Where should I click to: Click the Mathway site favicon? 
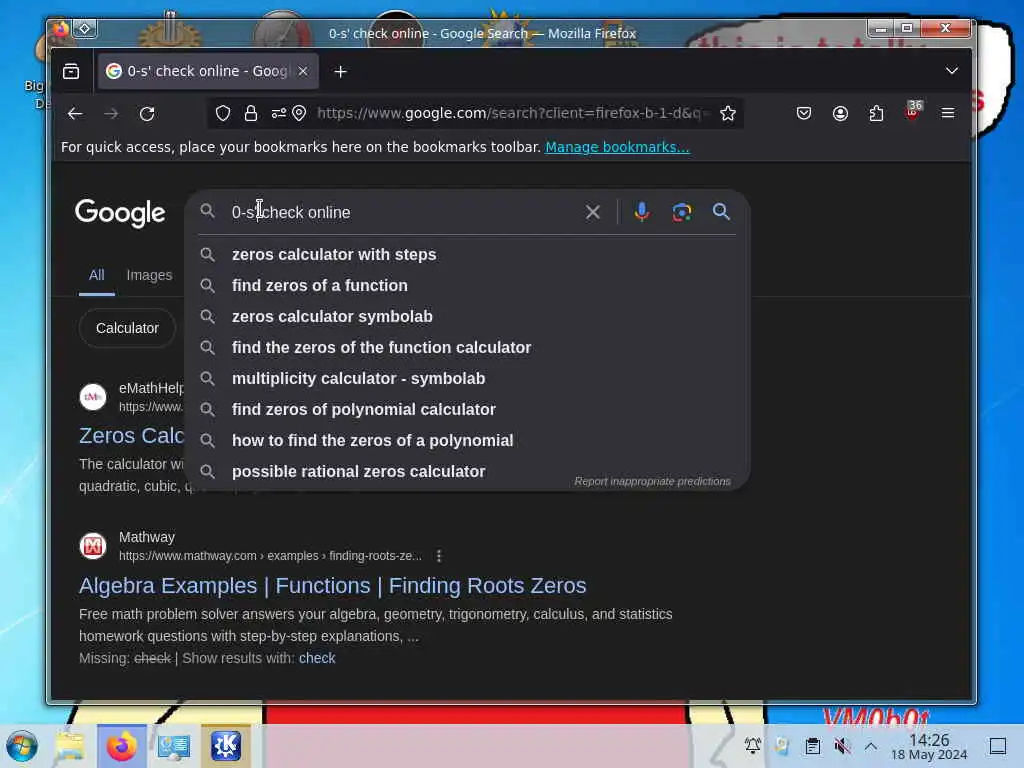[x=93, y=546]
